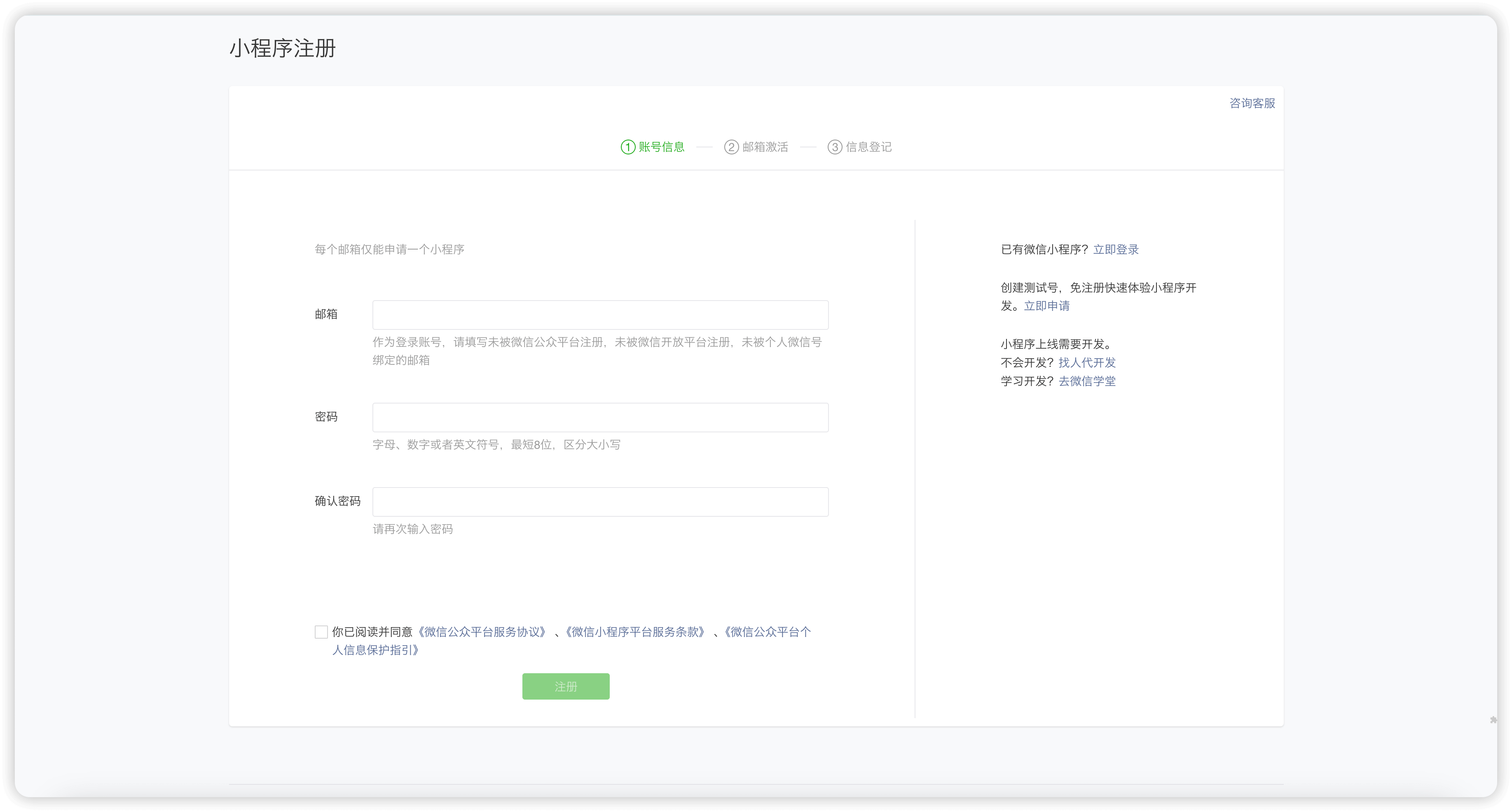The width and height of the screenshot is (1512, 812).
Task: Click the 邮箱 email input field
Action: point(600,315)
